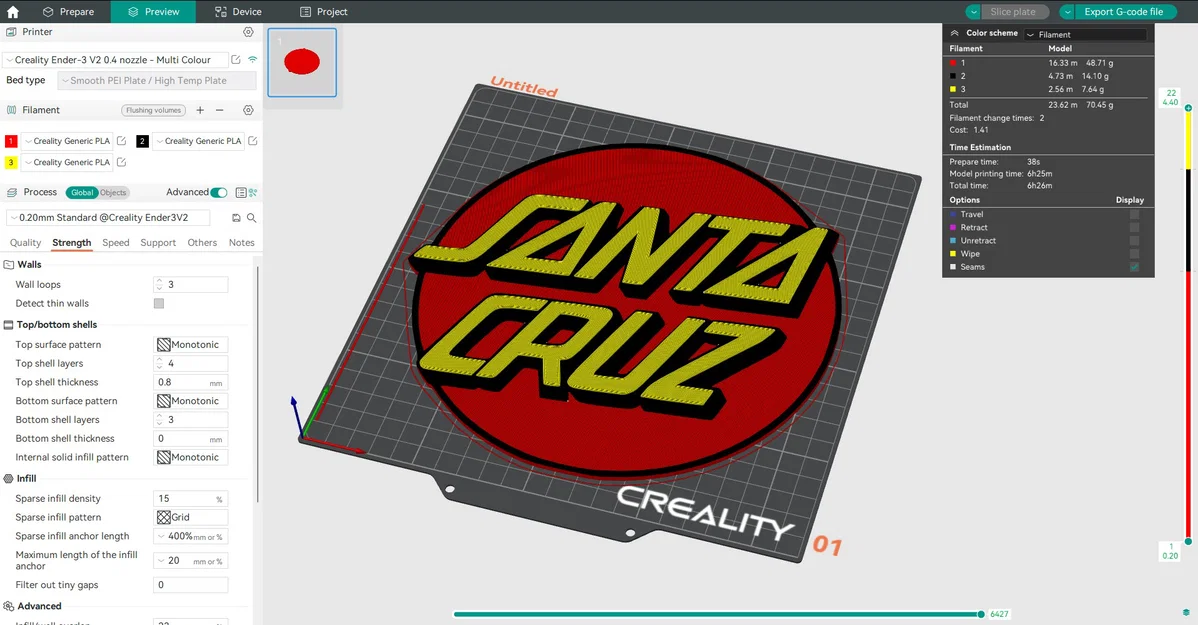The height and width of the screenshot is (625, 1198).
Task: Click the horizontal move progress slider handle
Action: [981, 614]
